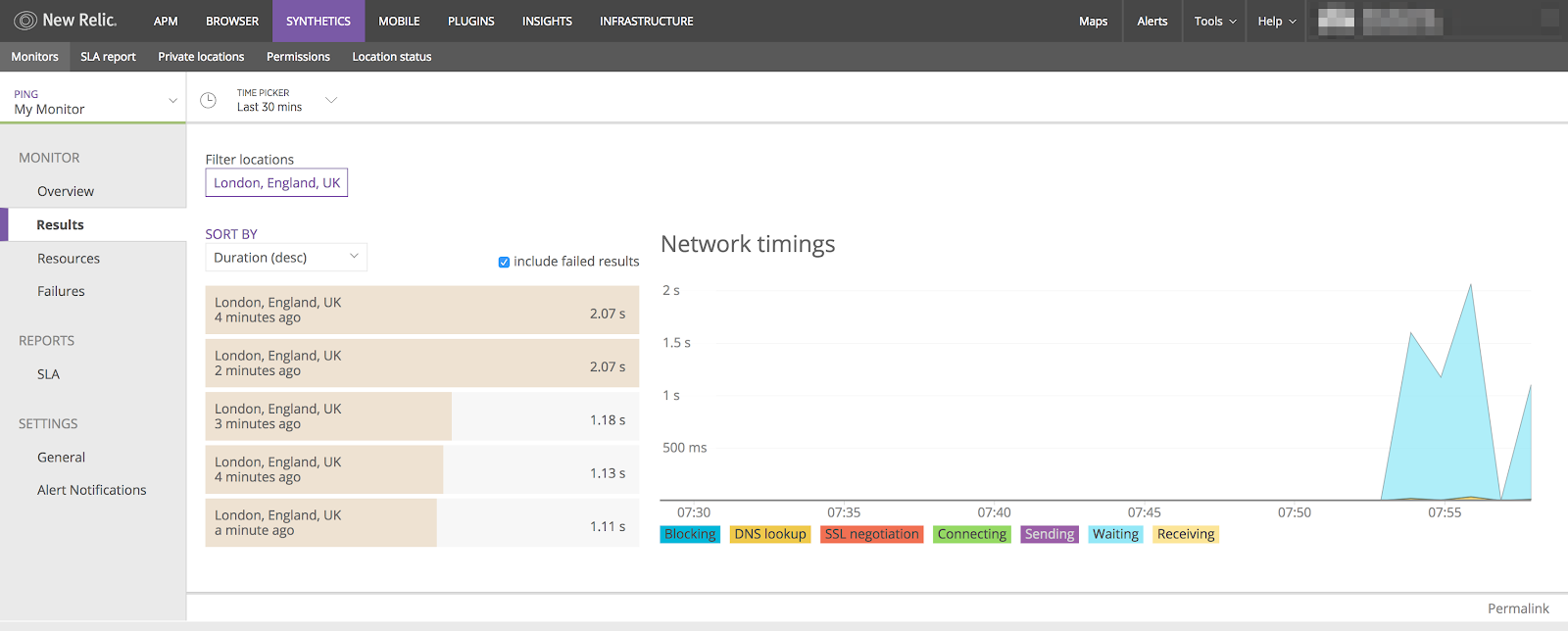Select the 1.18 s result from 3 minutes ago
Screen dimensions: 1568x631
pyautogui.click(x=421, y=416)
